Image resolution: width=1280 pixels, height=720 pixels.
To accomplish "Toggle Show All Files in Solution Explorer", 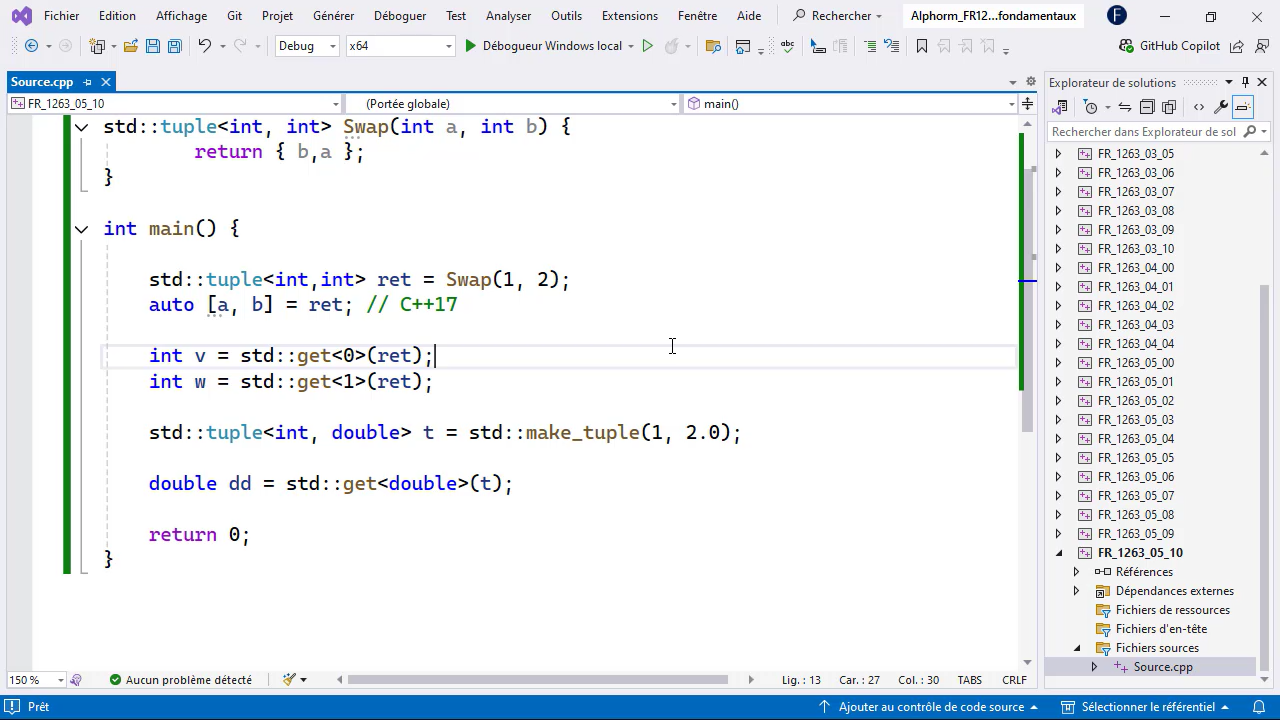I will coord(1170,107).
